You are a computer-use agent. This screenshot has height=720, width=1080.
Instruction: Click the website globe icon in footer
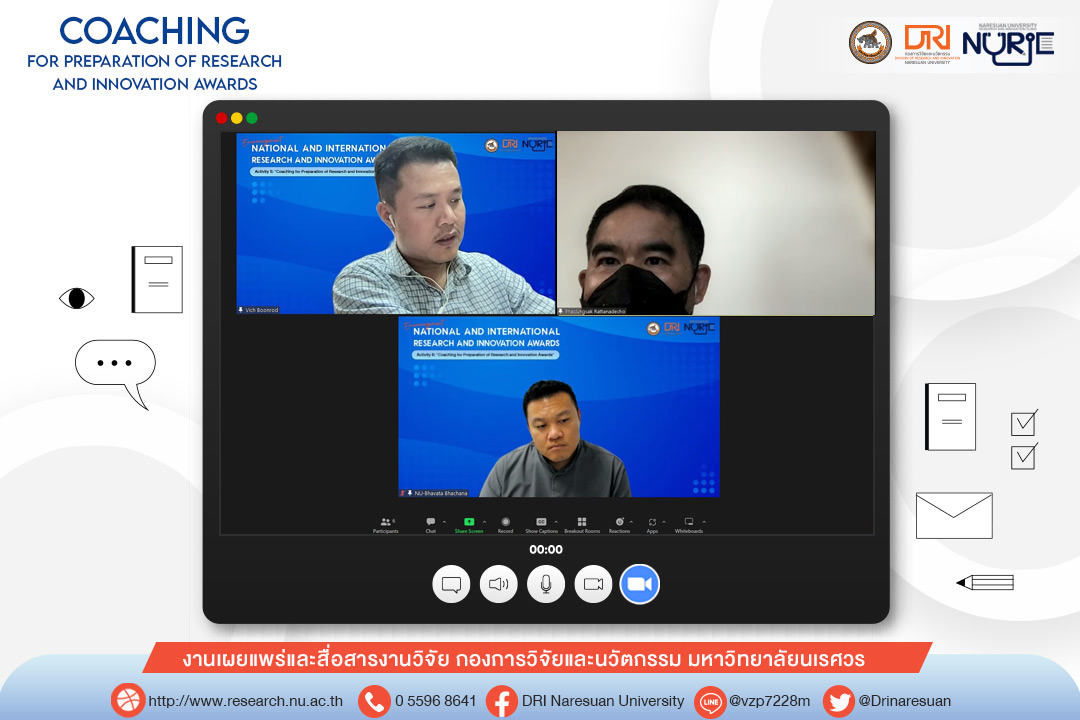127,701
